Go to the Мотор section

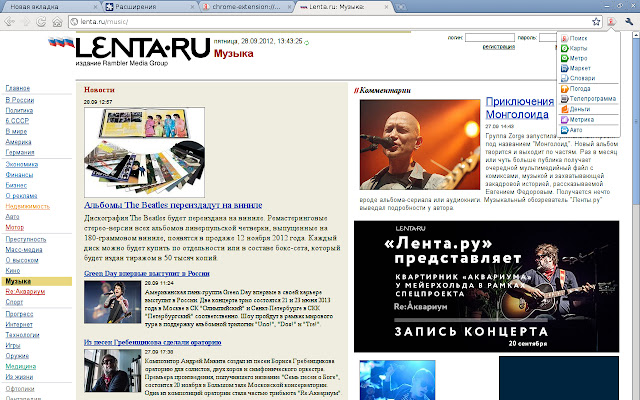(x=15, y=227)
